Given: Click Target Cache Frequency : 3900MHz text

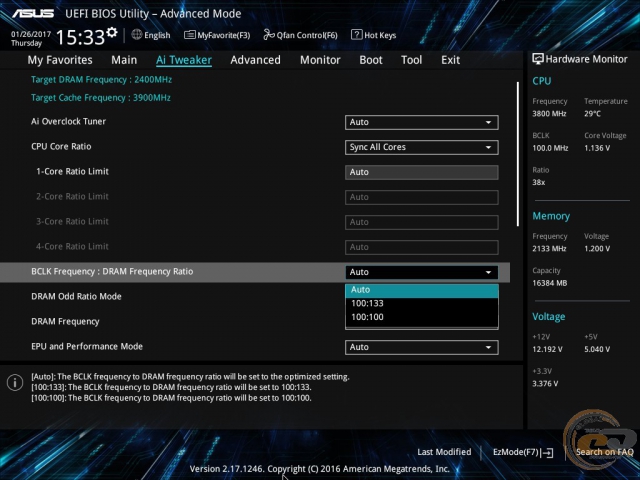Looking at the screenshot, I should pos(101,98).
